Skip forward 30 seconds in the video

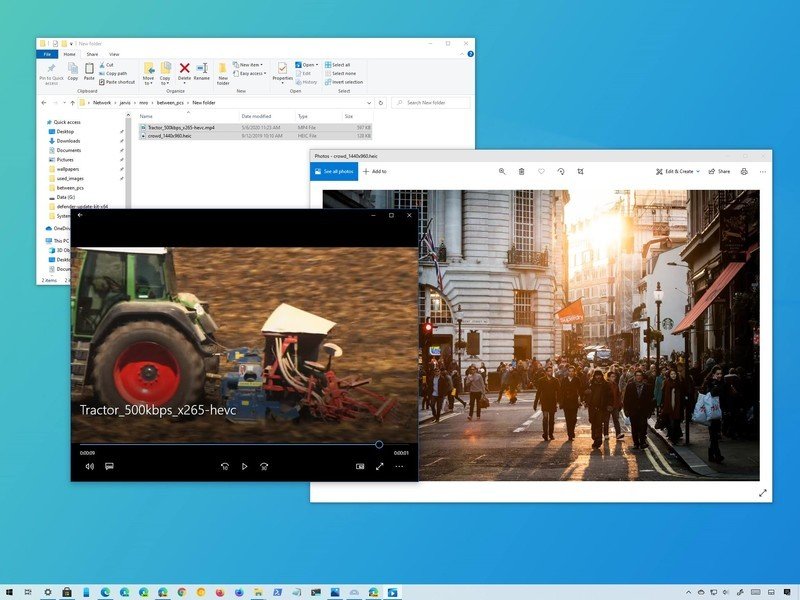[x=264, y=466]
